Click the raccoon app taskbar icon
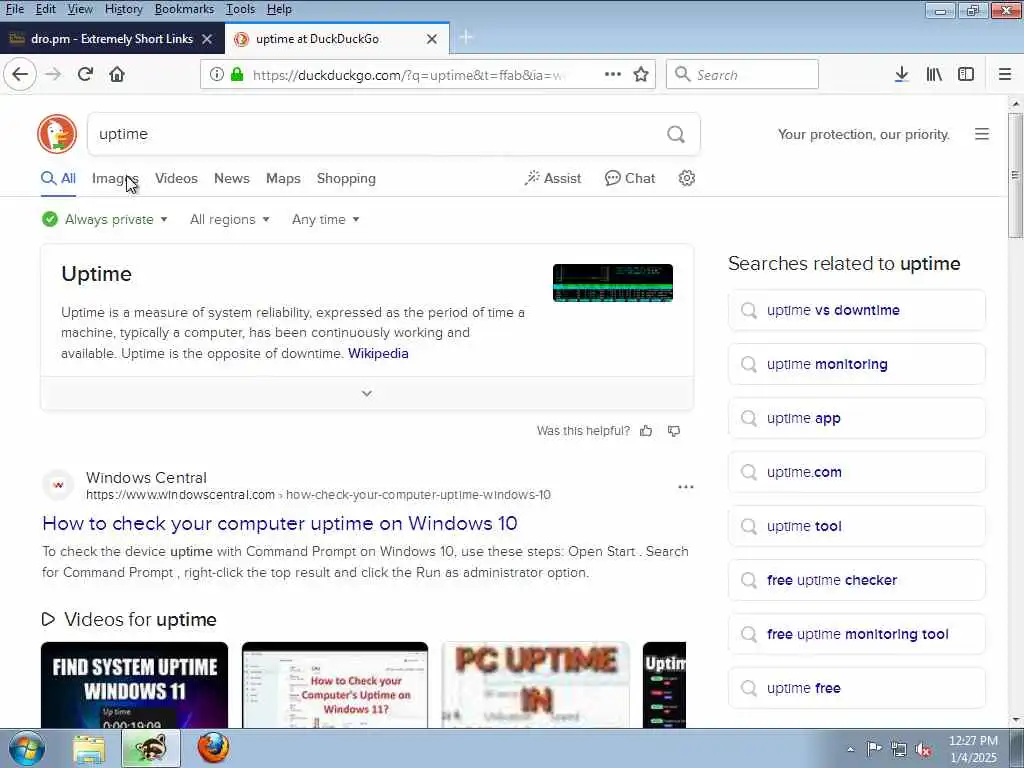 click(152, 748)
